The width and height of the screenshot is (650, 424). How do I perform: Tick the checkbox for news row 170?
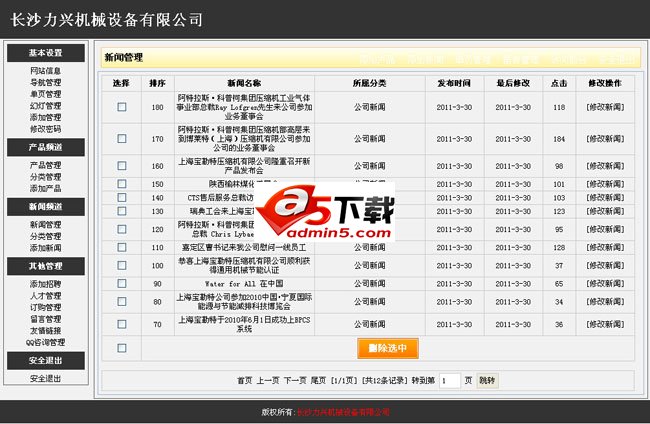122,138
